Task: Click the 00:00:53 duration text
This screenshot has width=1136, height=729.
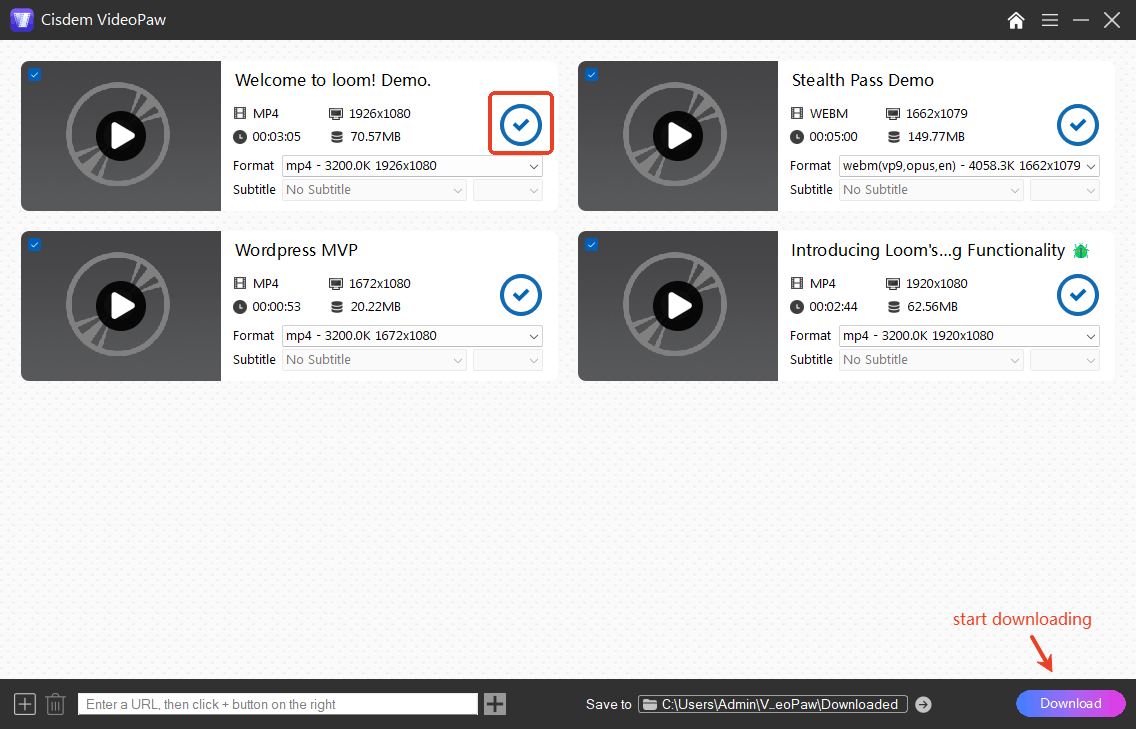Action: pyautogui.click(x=276, y=307)
